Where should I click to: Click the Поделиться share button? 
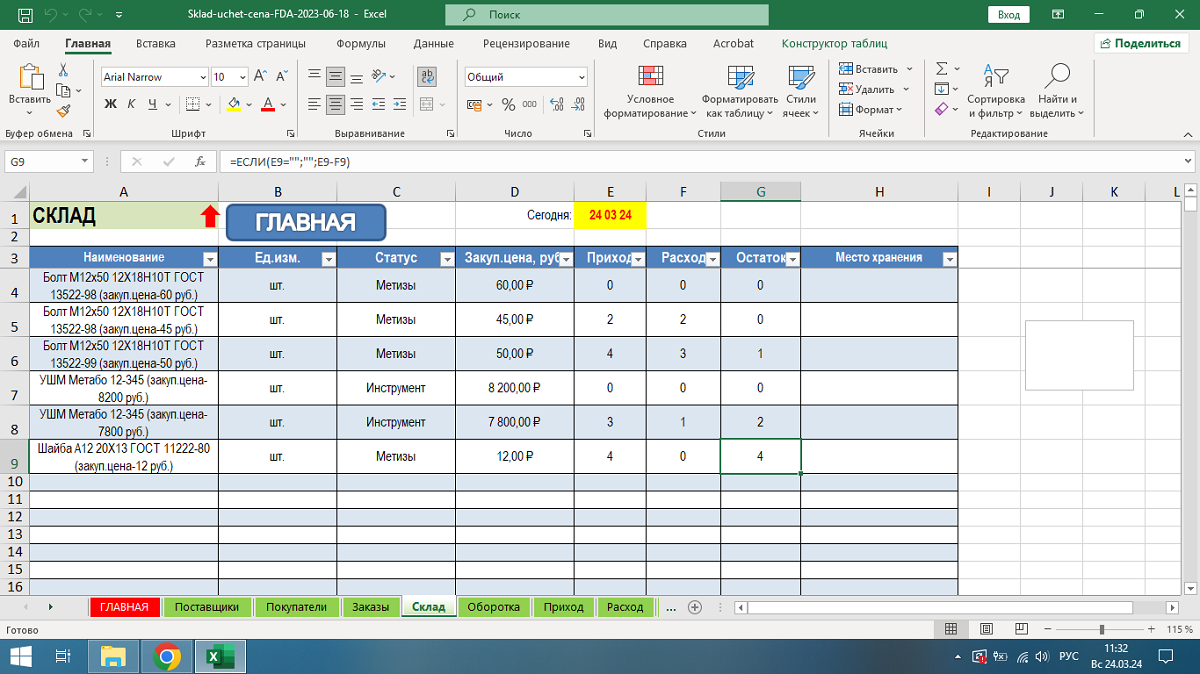[x=1140, y=43]
